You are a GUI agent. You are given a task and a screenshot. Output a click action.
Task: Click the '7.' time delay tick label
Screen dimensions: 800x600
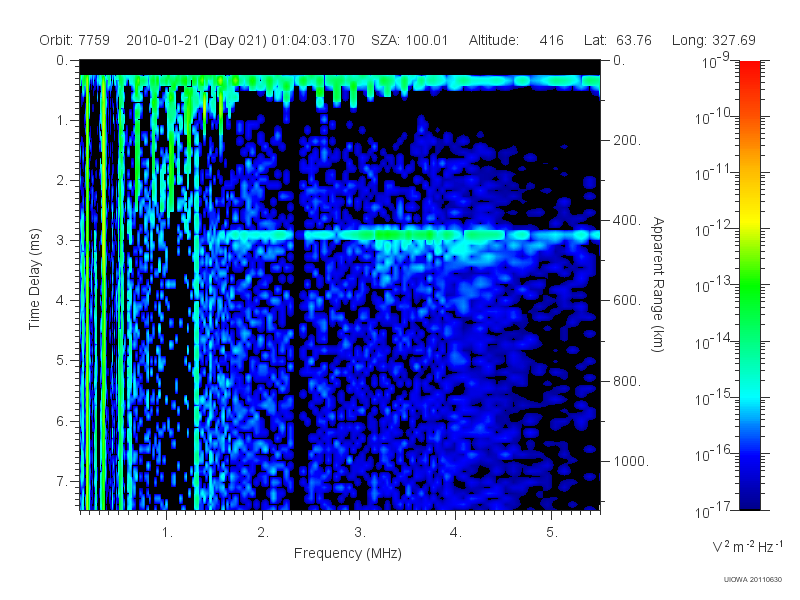point(61,481)
